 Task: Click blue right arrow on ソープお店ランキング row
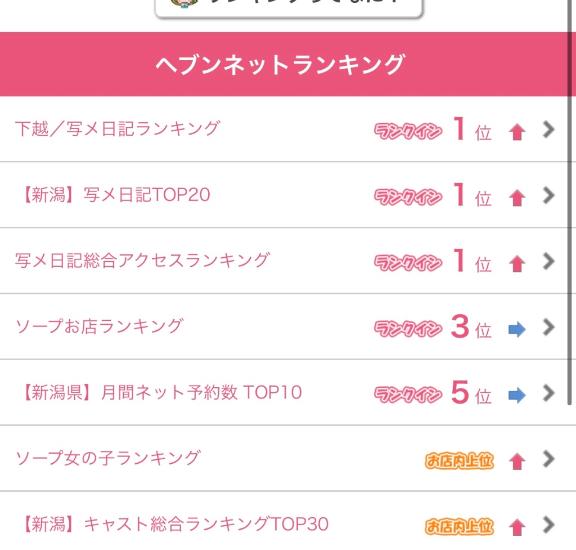click(x=517, y=329)
